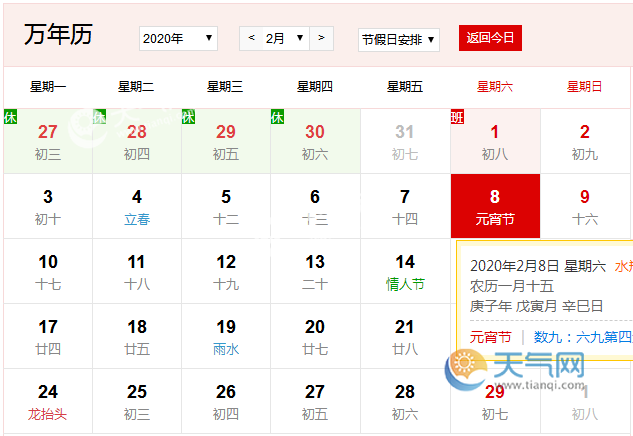Open the 2020年 year dropdown
The height and width of the screenshot is (436, 633).
click(x=178, y=38)
